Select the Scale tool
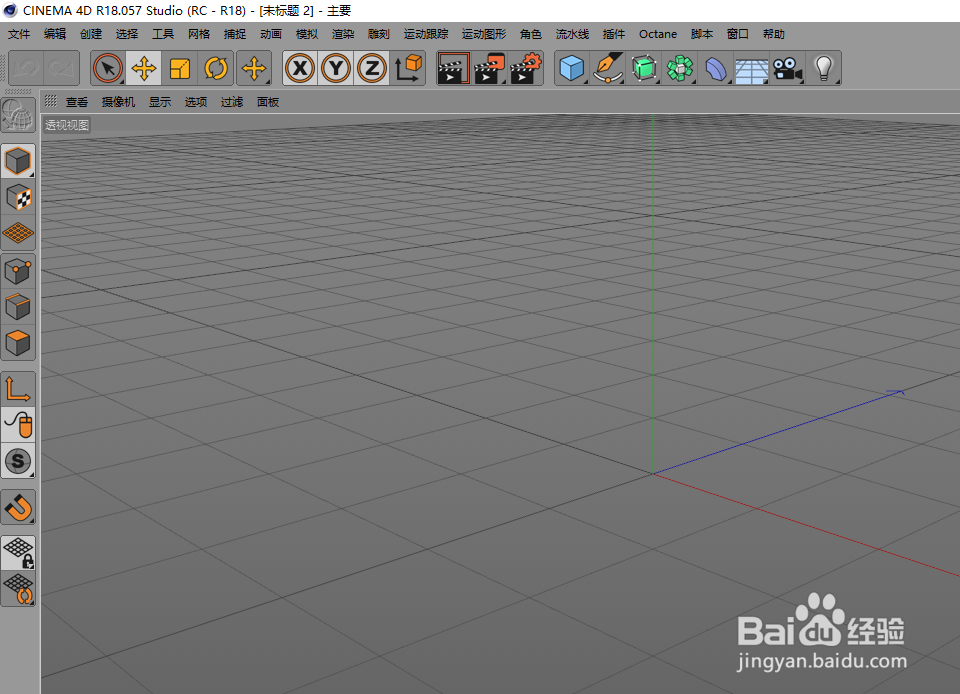This screenshot has height=694, width=960. 180,68
